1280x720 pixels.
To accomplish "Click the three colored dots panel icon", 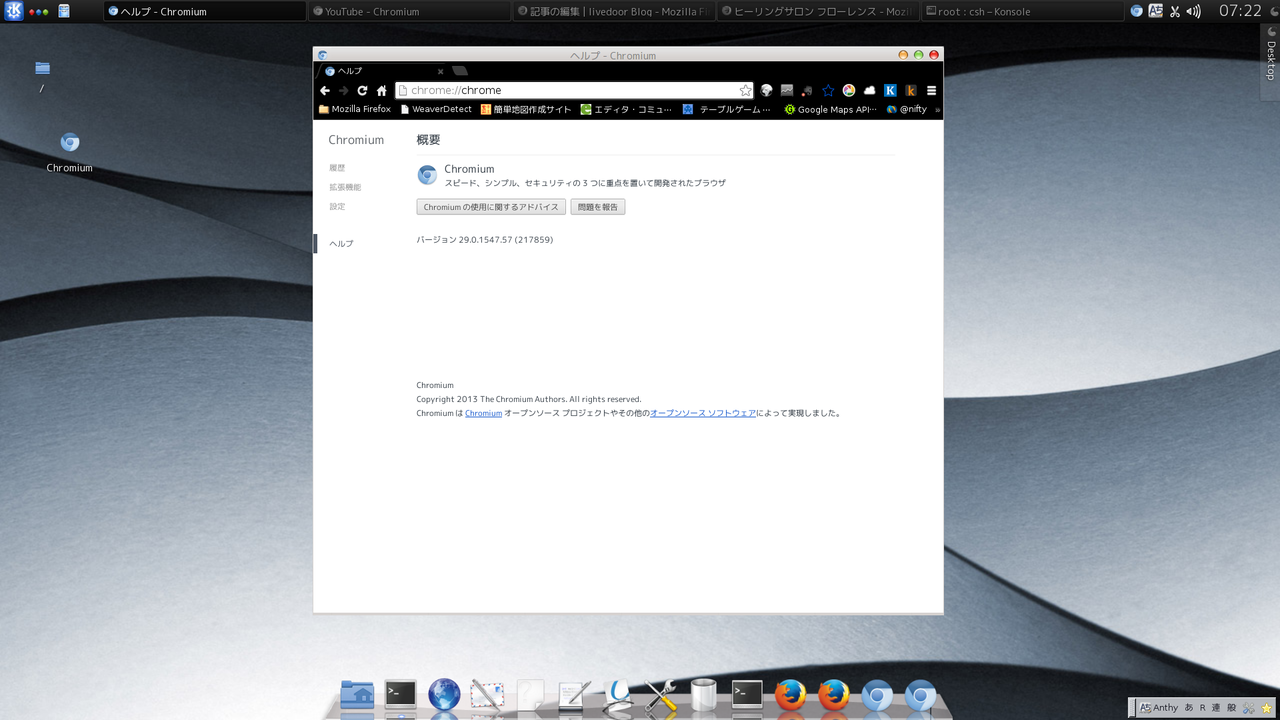I will click(39, 12).
